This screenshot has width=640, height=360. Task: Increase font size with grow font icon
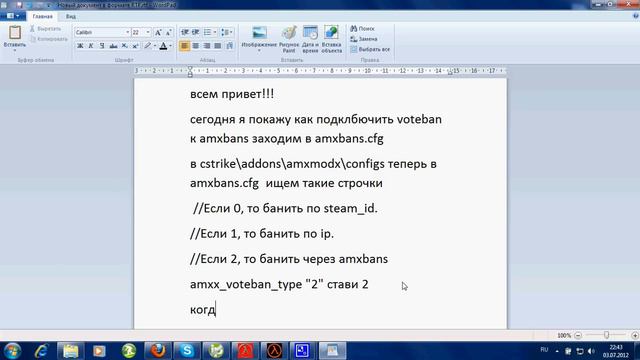click(158, 32)
